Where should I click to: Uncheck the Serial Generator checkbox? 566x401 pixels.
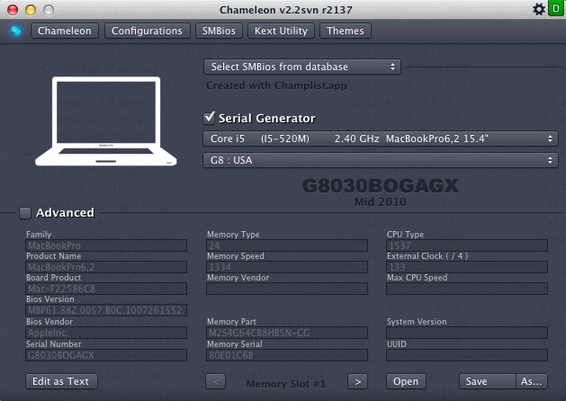[209, 118]
